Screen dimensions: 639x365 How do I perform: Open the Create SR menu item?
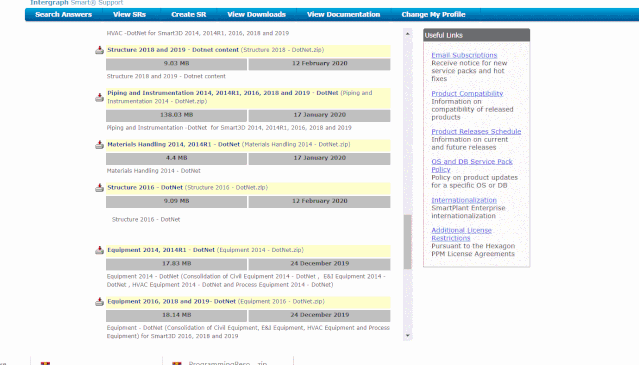[x=188, y=15]
